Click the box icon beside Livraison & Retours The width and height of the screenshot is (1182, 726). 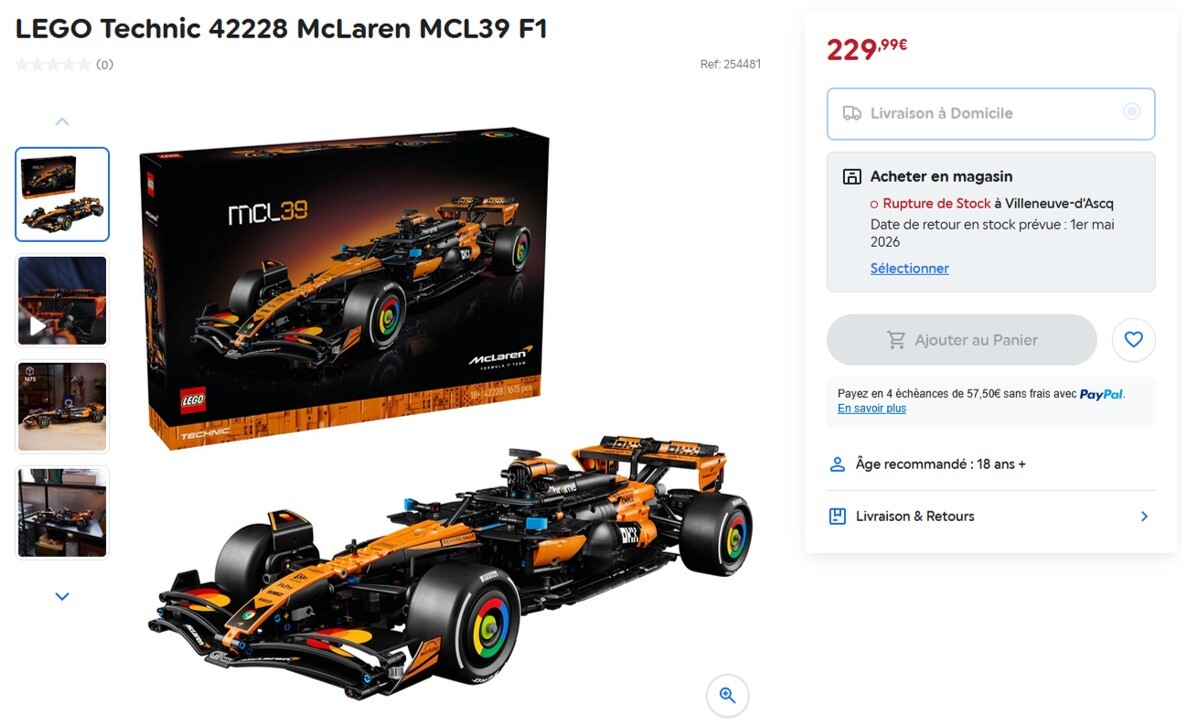pyautogui.click(x=837, y=516)
